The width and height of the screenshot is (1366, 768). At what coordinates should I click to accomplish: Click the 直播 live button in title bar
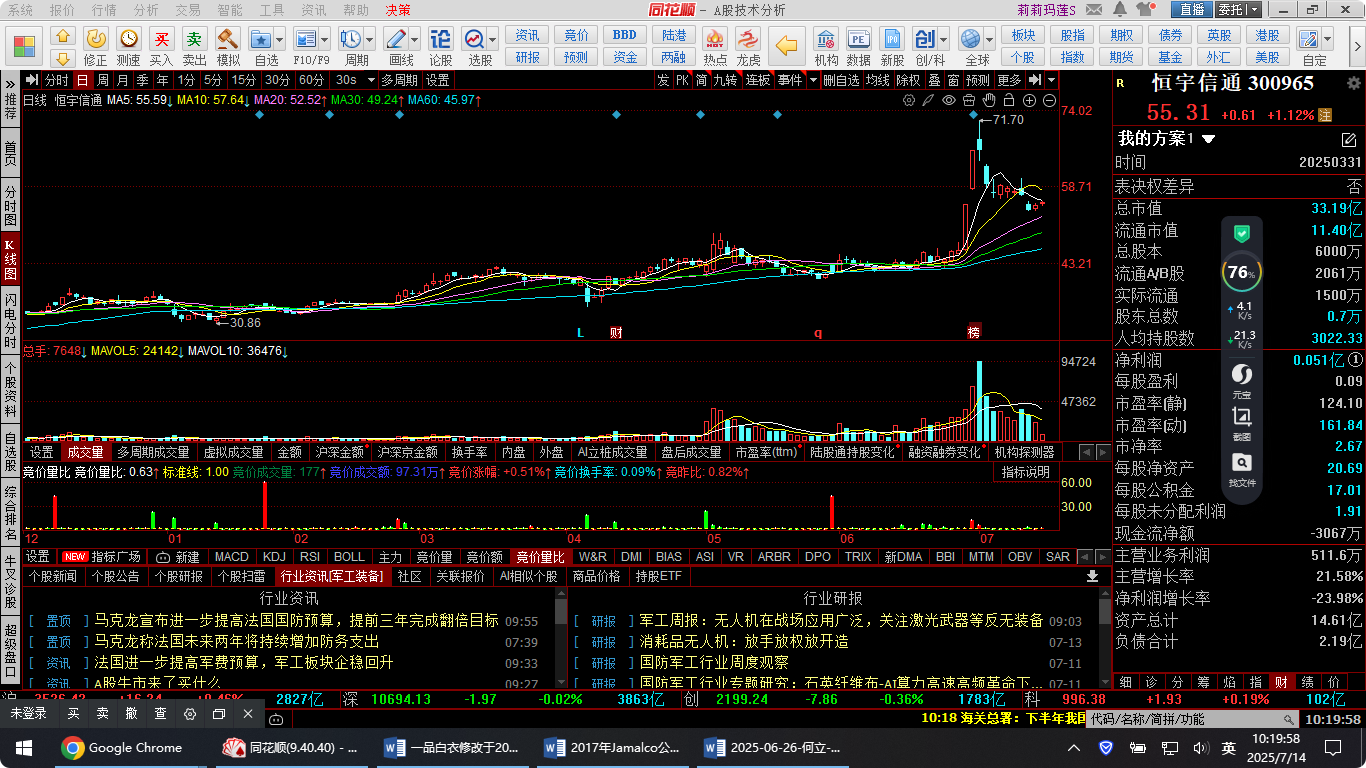coord(1192,10)
